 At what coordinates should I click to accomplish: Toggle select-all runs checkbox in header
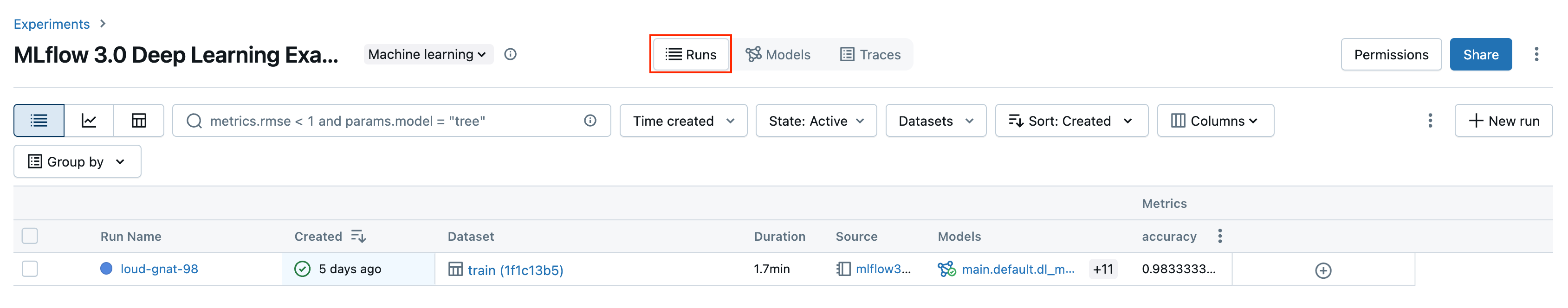click(x=30, y=236)
